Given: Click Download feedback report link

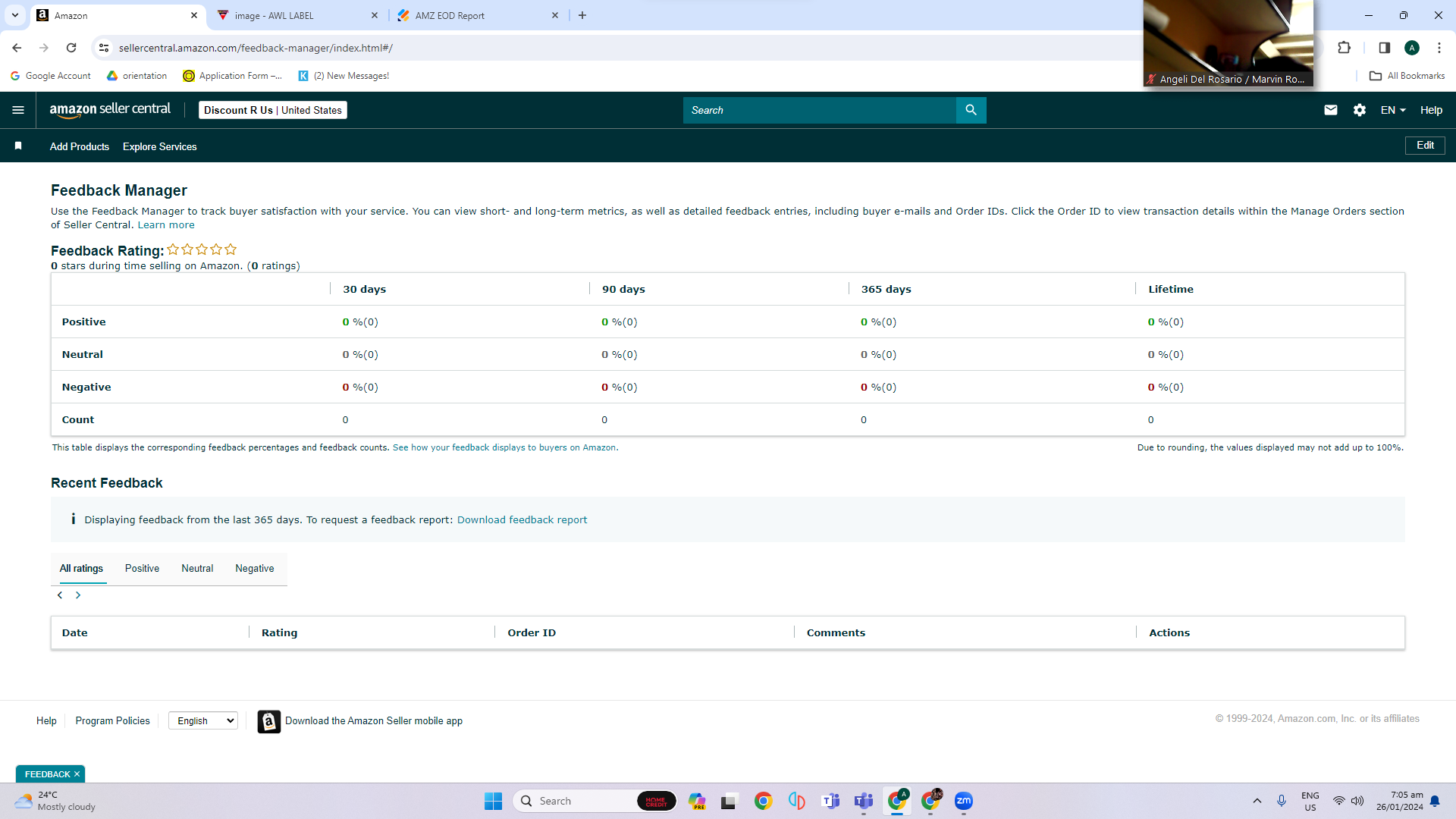Looking at the screenshot, I should pyautogui.click(x=522, y=519).
